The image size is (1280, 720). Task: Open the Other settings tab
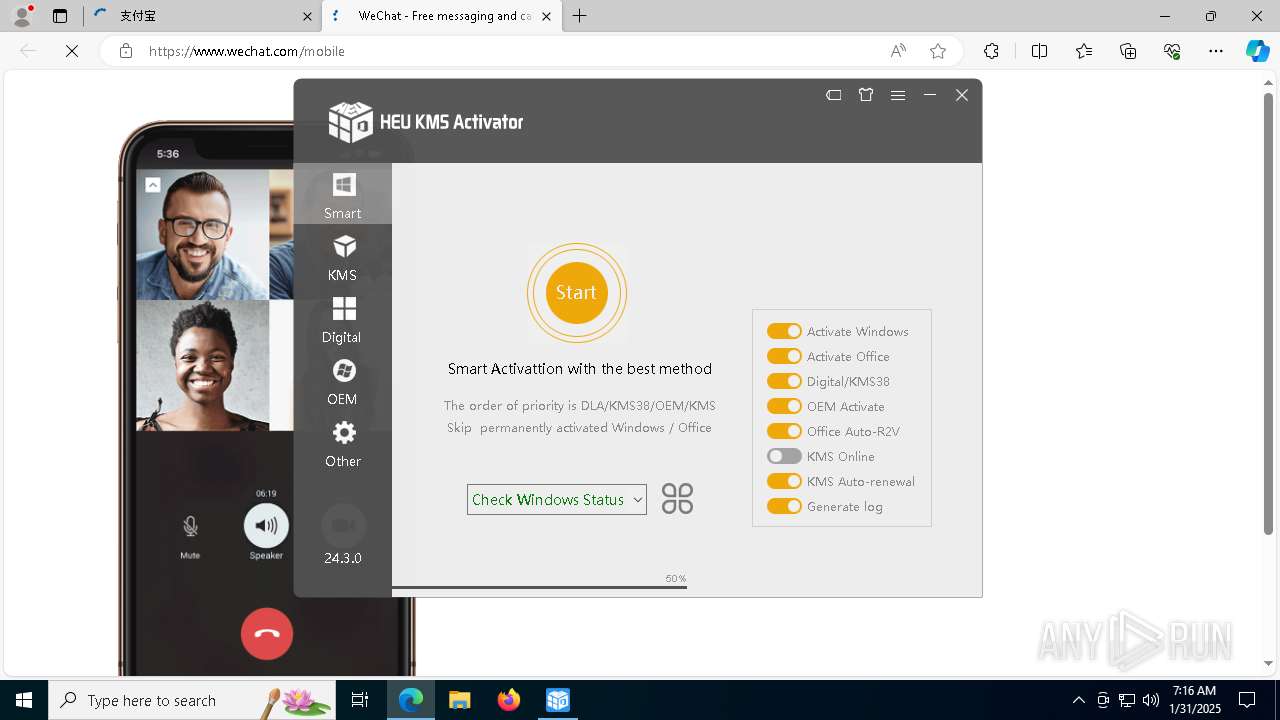[x=342, y=443]
